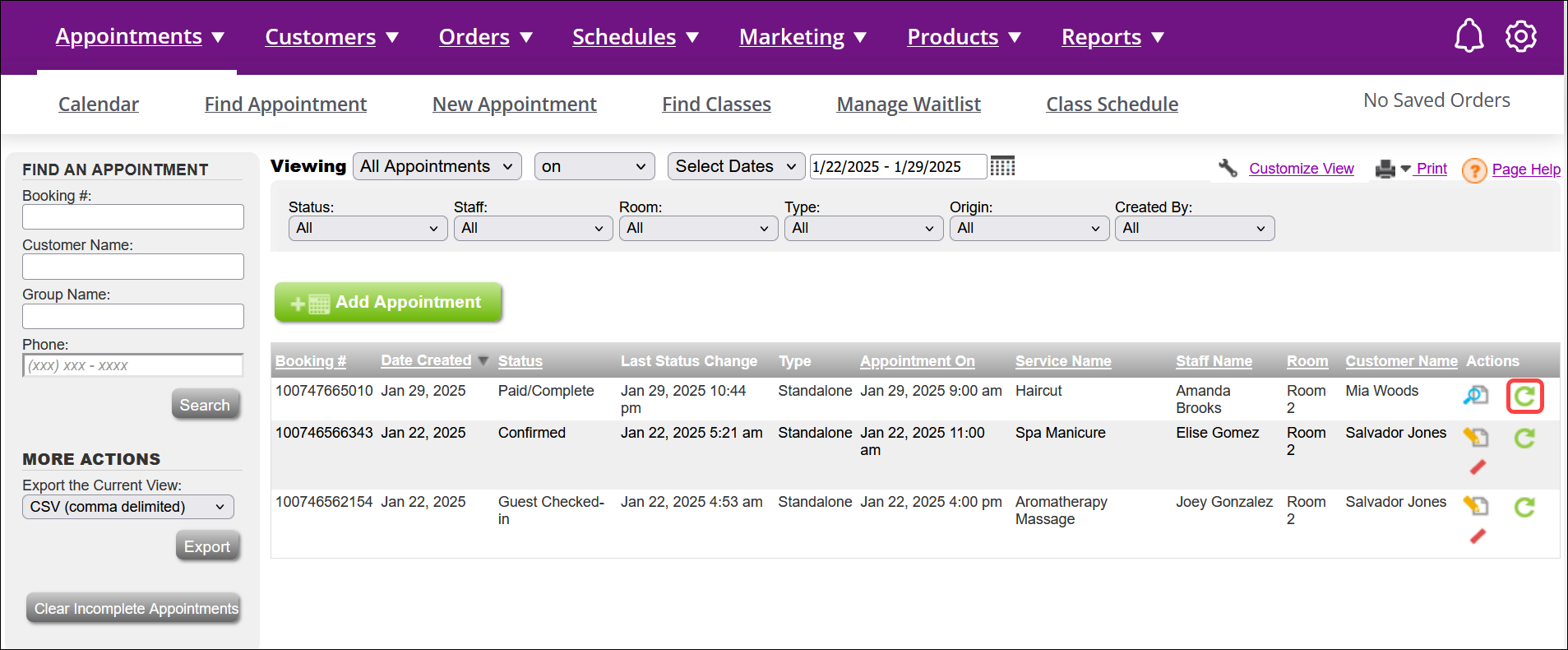Click the Customize View link
The image size is (1568, 650).
click(1301, 169)
